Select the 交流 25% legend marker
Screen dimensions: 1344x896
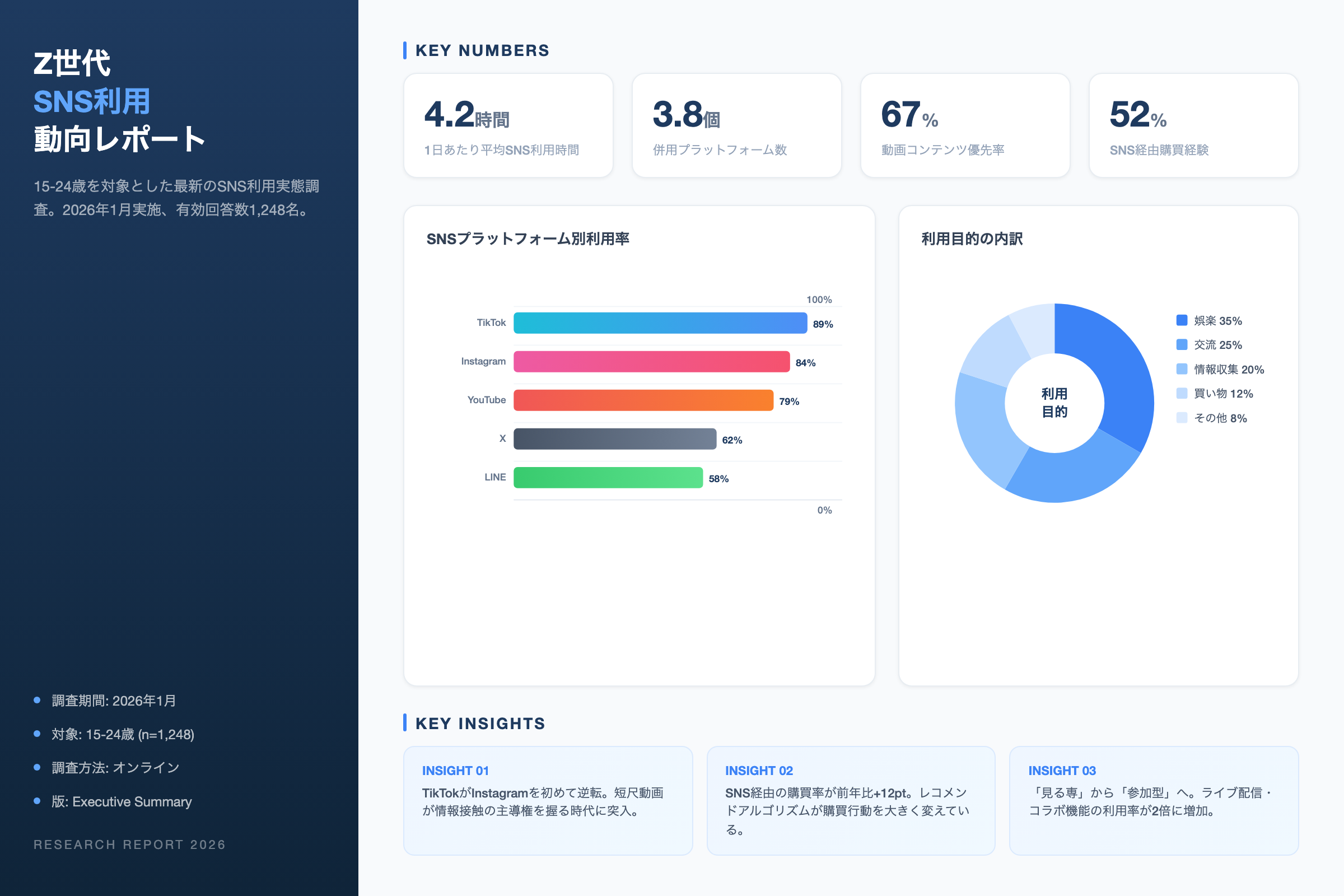pos(1182,345)
